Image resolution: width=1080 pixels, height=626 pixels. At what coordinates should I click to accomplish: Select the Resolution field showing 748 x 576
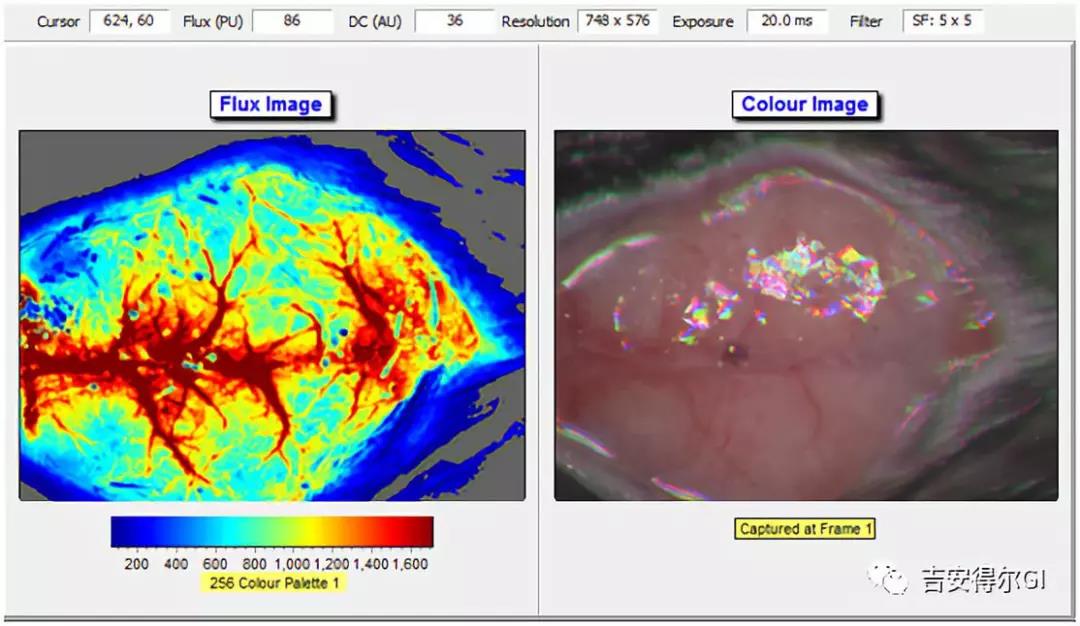(x=617, y=20)
